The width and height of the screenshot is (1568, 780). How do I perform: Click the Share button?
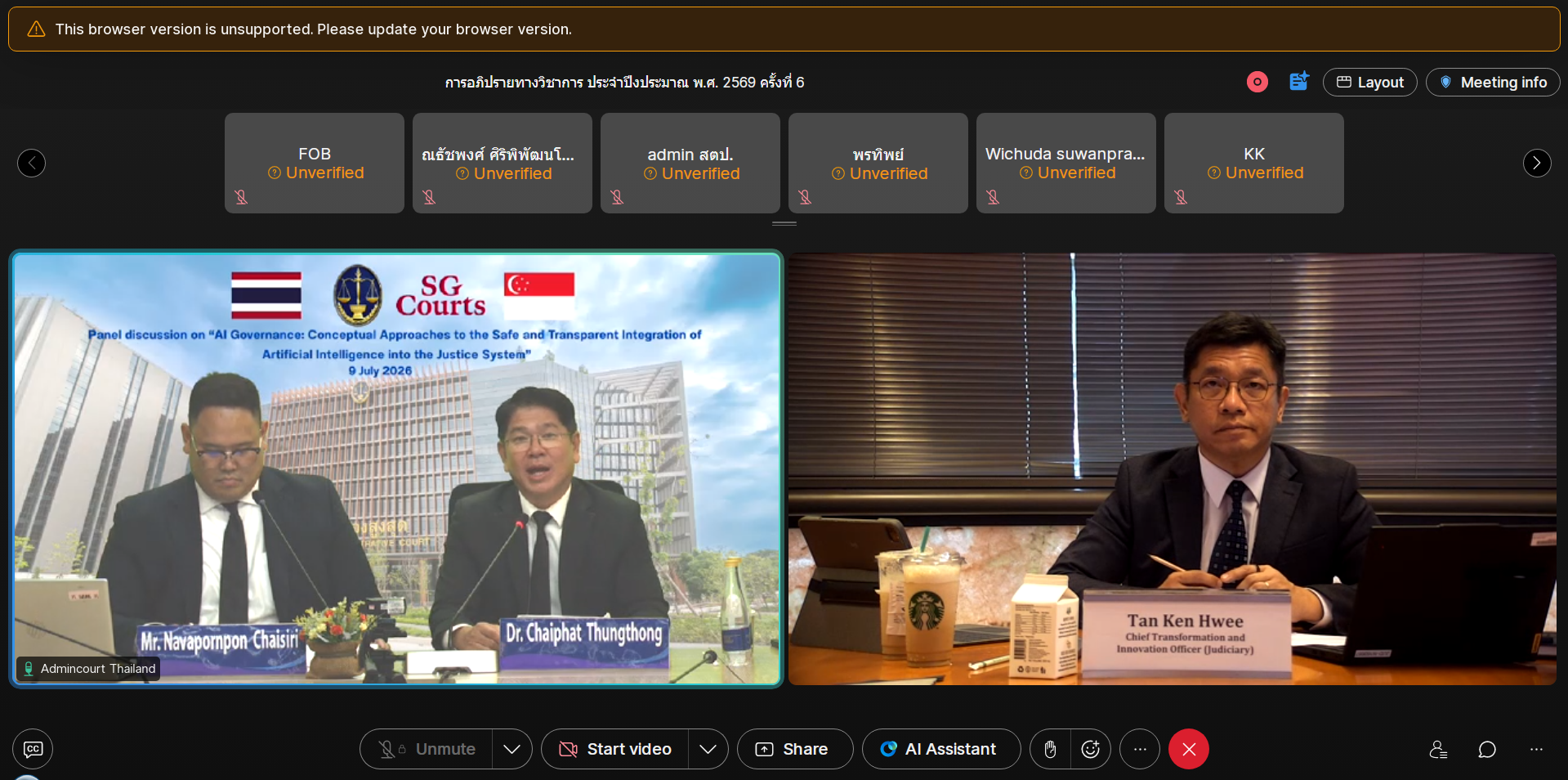coord(795,749)
